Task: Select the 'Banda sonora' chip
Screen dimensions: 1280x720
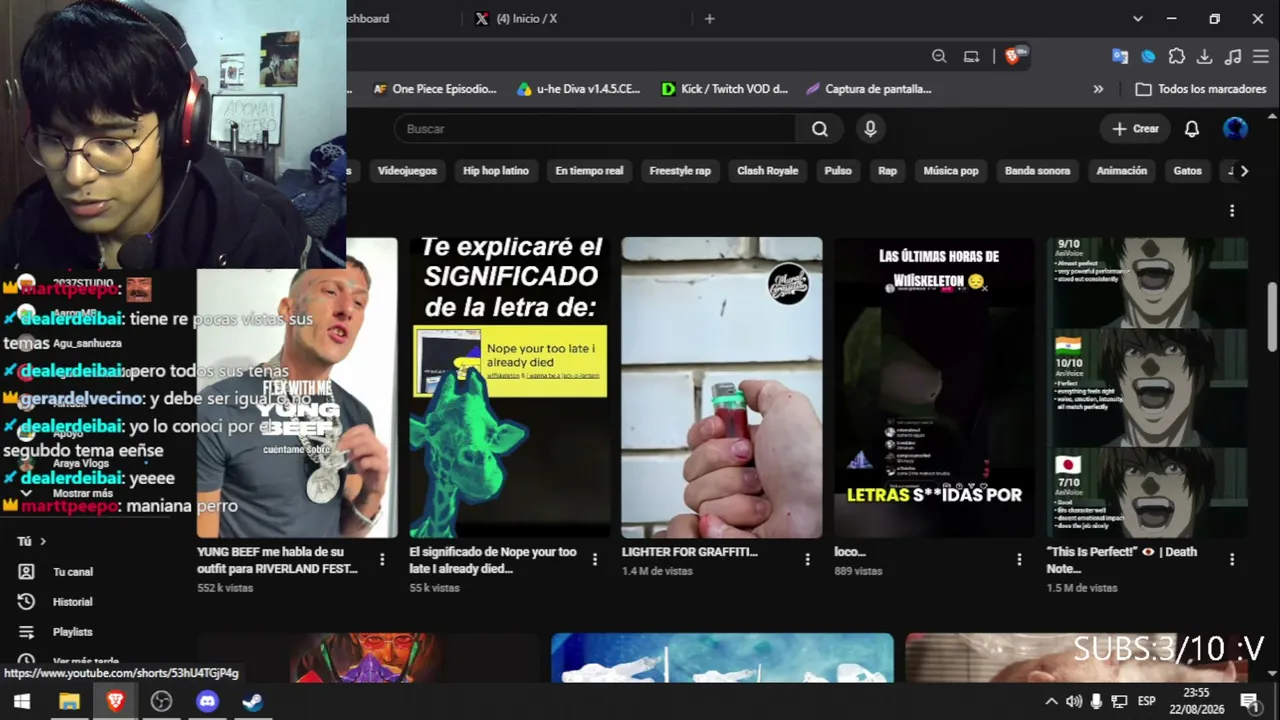Action: pos(1038,171)
